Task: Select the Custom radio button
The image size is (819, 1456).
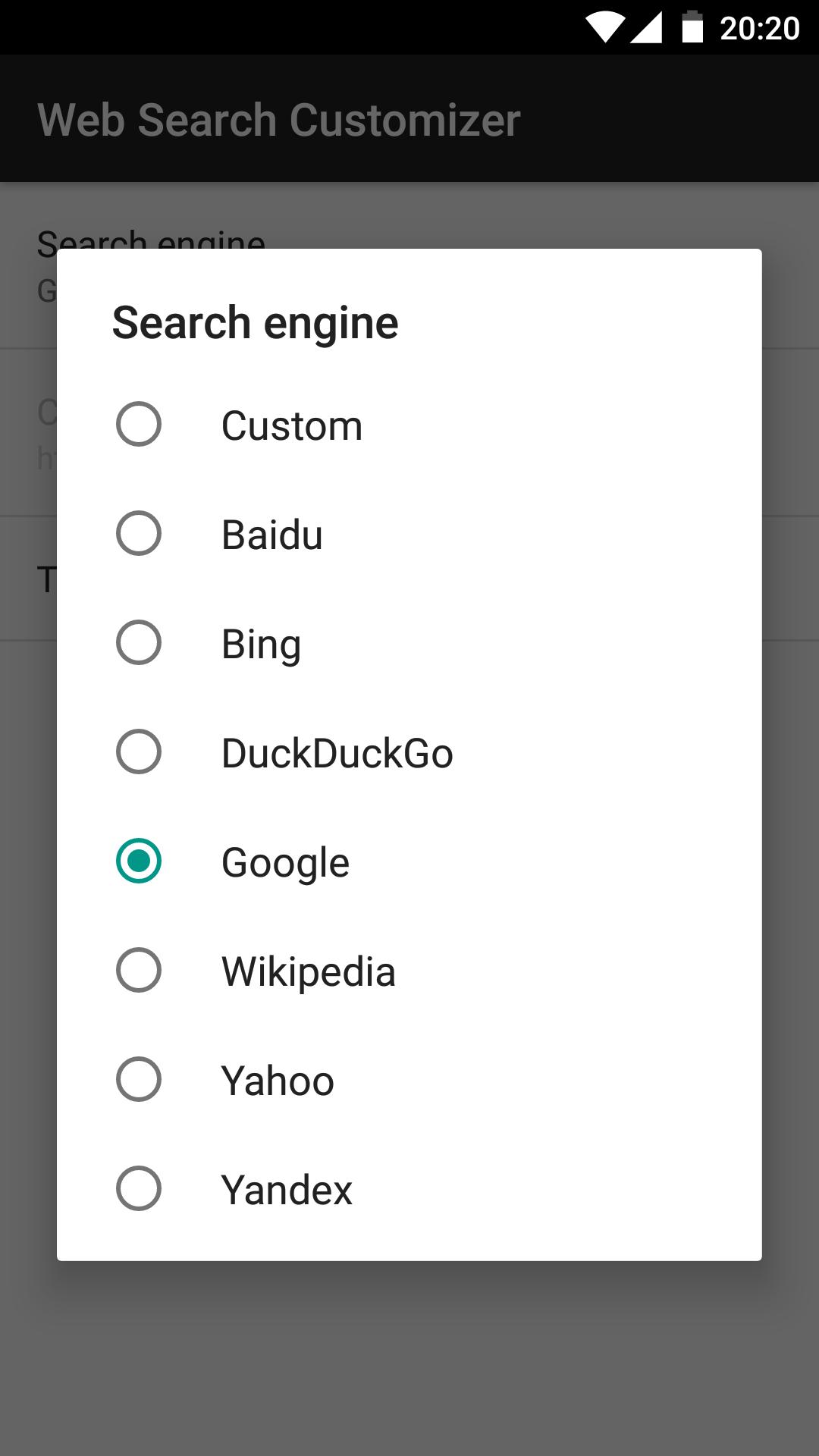Action: 139,424
